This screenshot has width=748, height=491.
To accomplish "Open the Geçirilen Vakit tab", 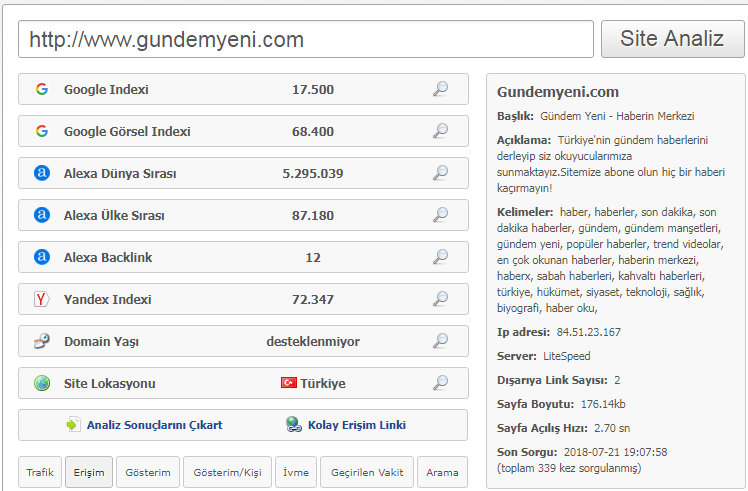I will click(367, 472).
